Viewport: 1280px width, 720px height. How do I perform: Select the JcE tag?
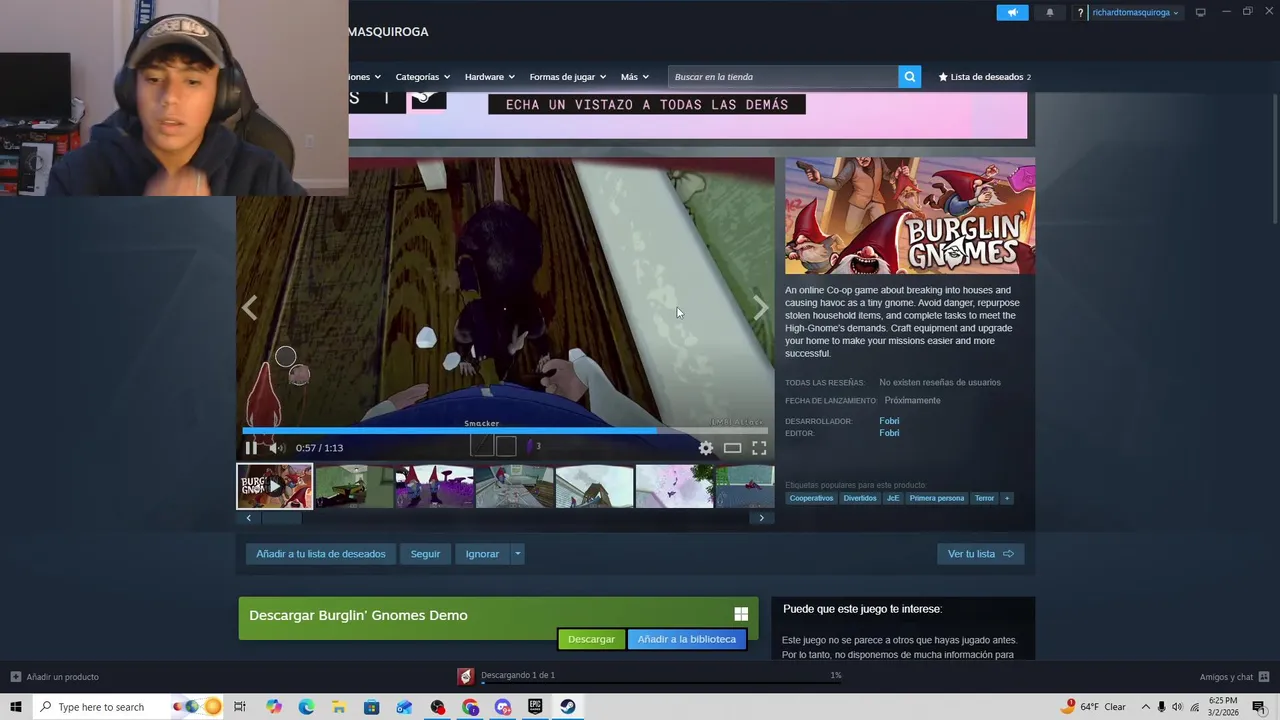893,498
